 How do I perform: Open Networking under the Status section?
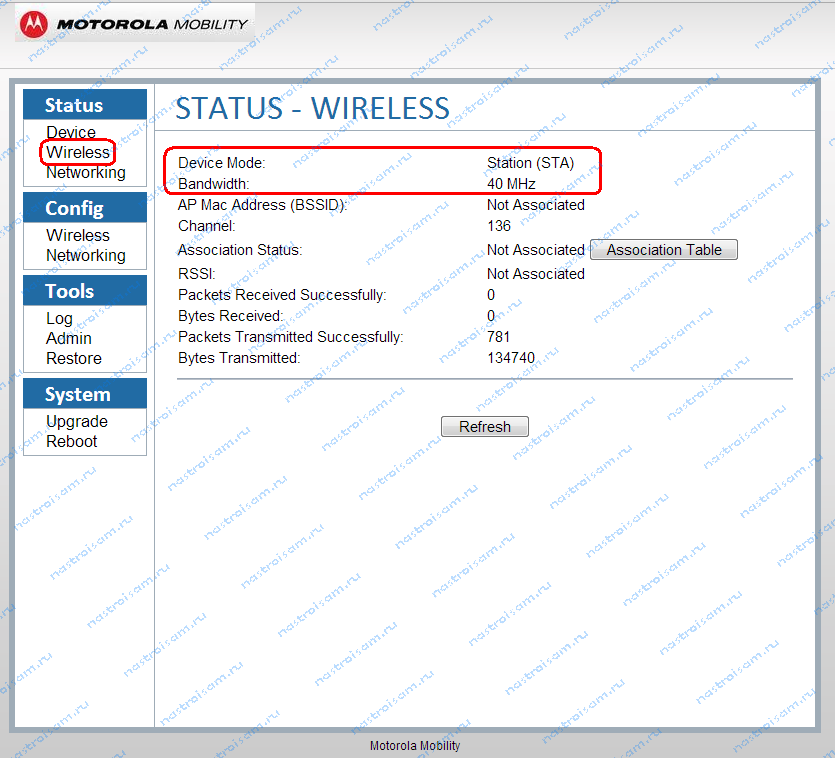(86, 173)
